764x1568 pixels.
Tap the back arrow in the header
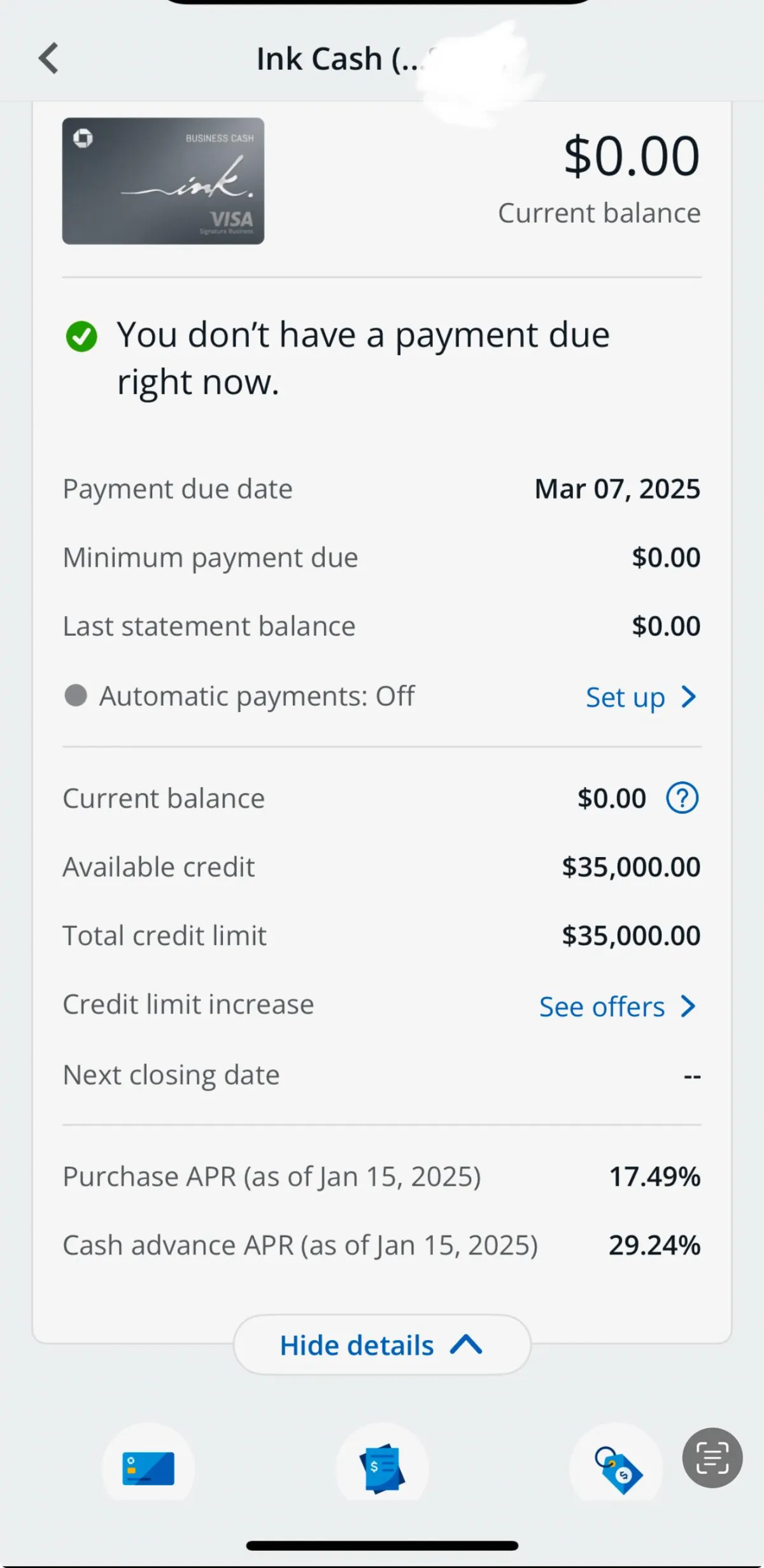(x=49, y=59)
